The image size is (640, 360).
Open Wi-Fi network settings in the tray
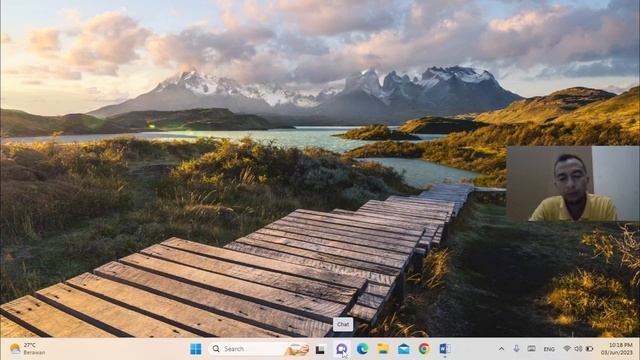tap(567, 349)
